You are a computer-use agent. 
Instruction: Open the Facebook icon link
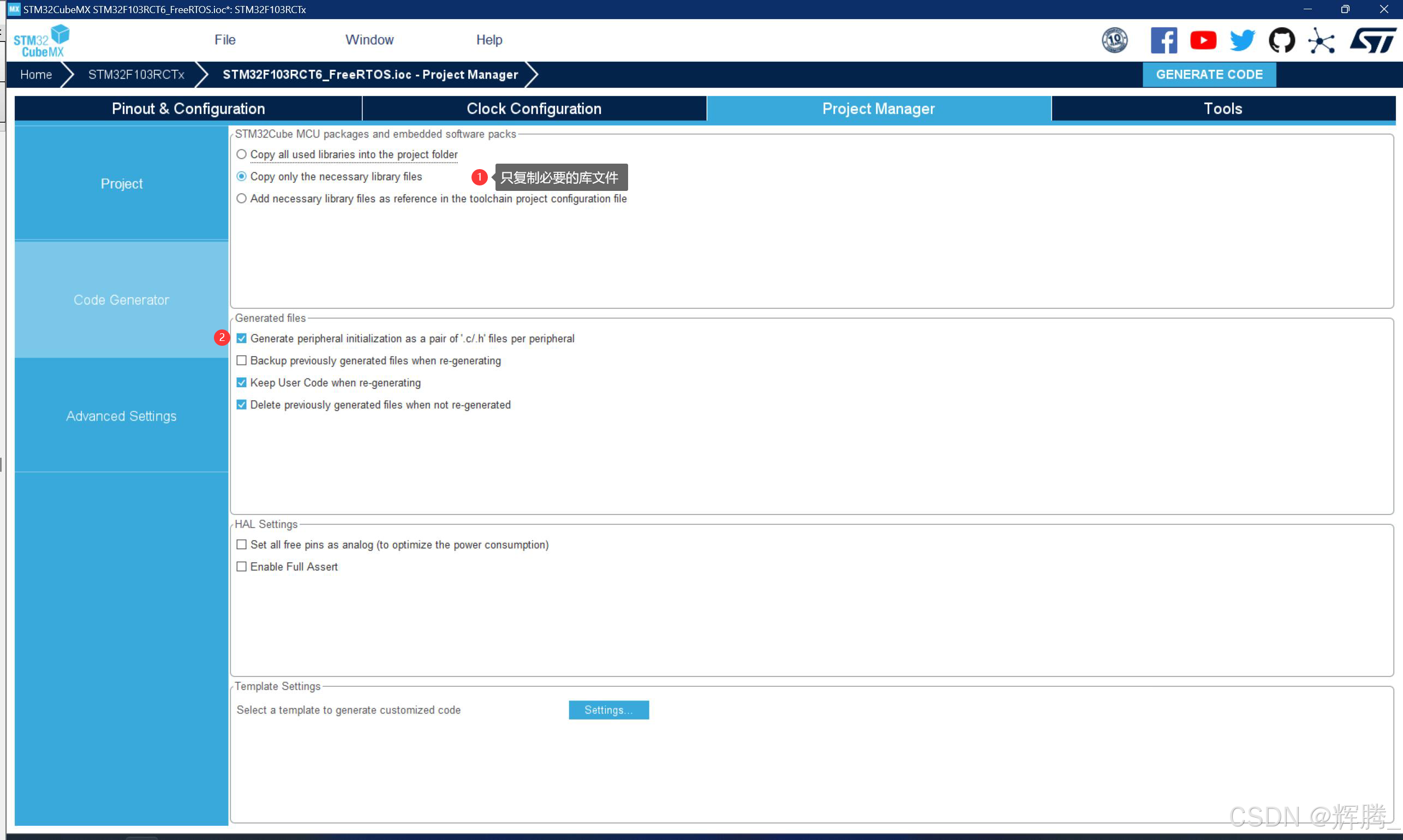pyautogui.click(x=1163, y=40)
